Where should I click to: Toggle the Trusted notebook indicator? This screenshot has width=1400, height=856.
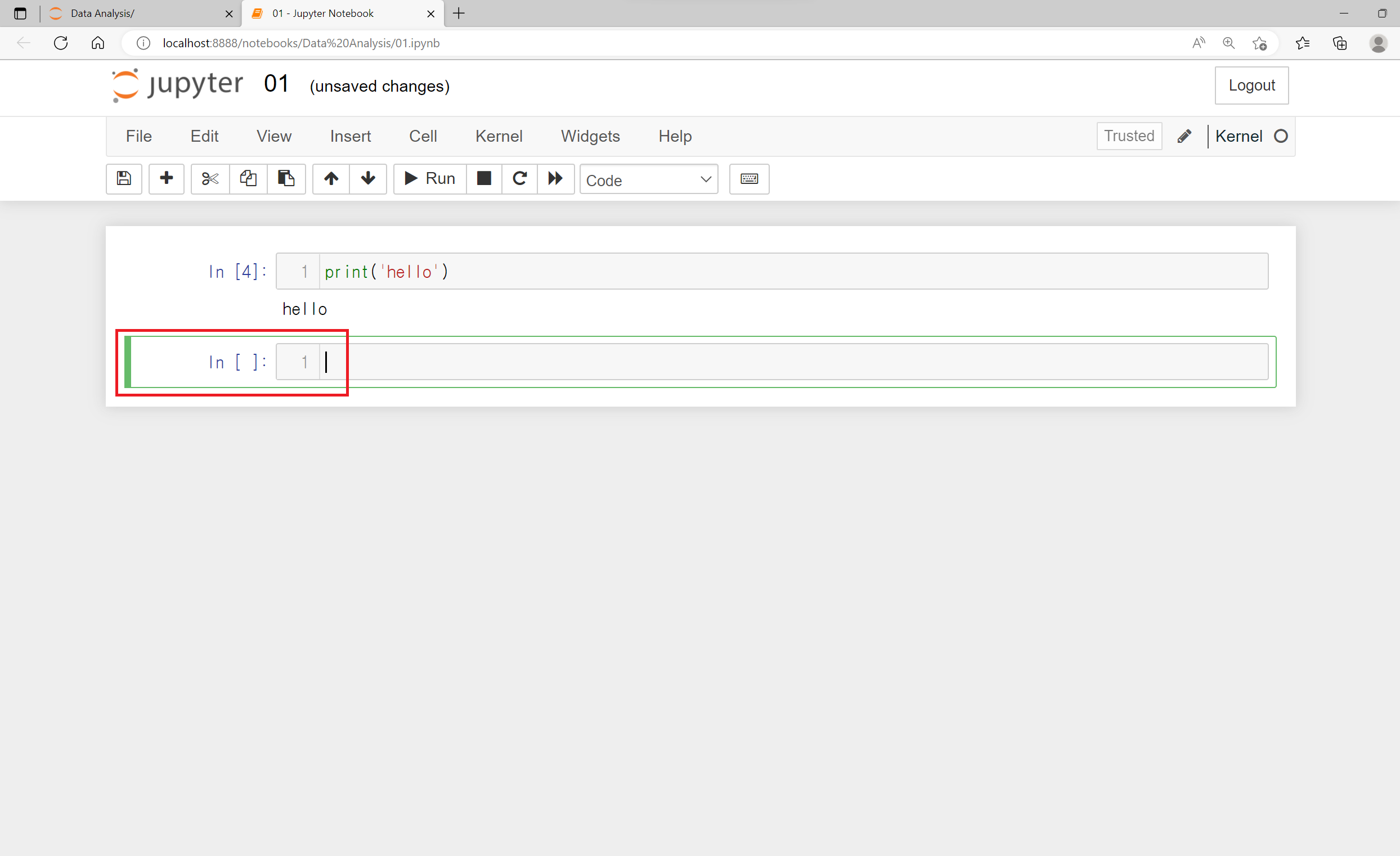[1128, 136]
